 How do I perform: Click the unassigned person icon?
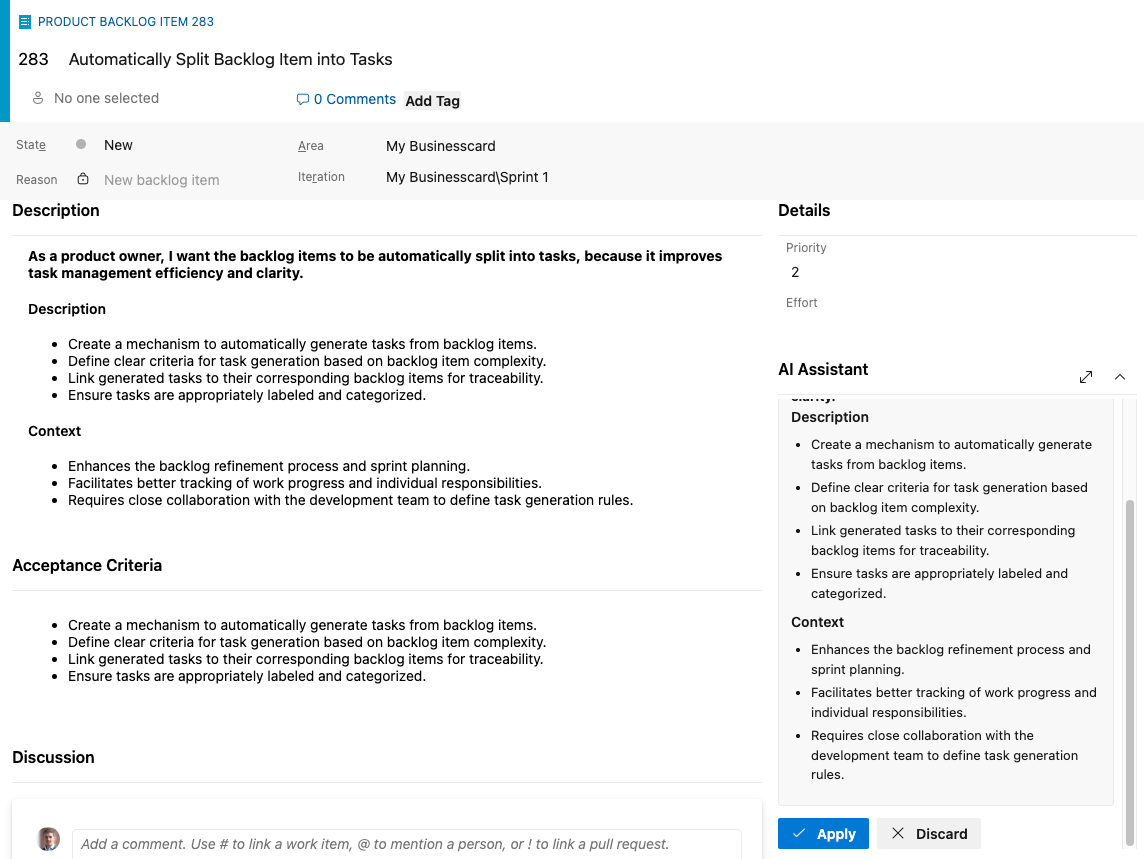point(38,98)
